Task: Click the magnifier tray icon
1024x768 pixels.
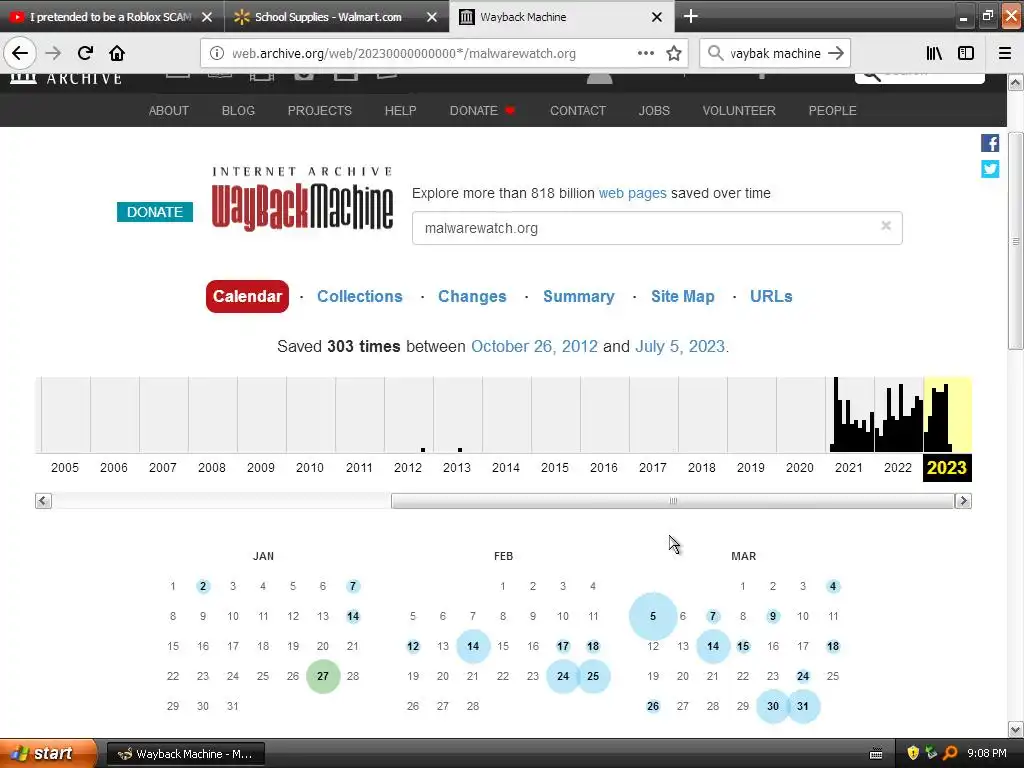Action: pyautogui.click(x=950, y=753)
